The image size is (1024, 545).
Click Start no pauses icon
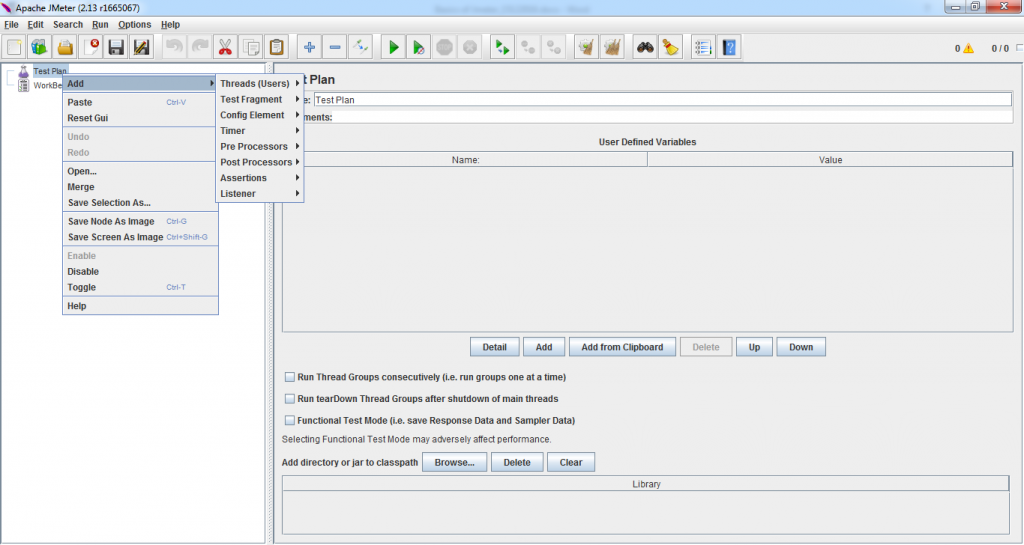[x=419, y=48]
